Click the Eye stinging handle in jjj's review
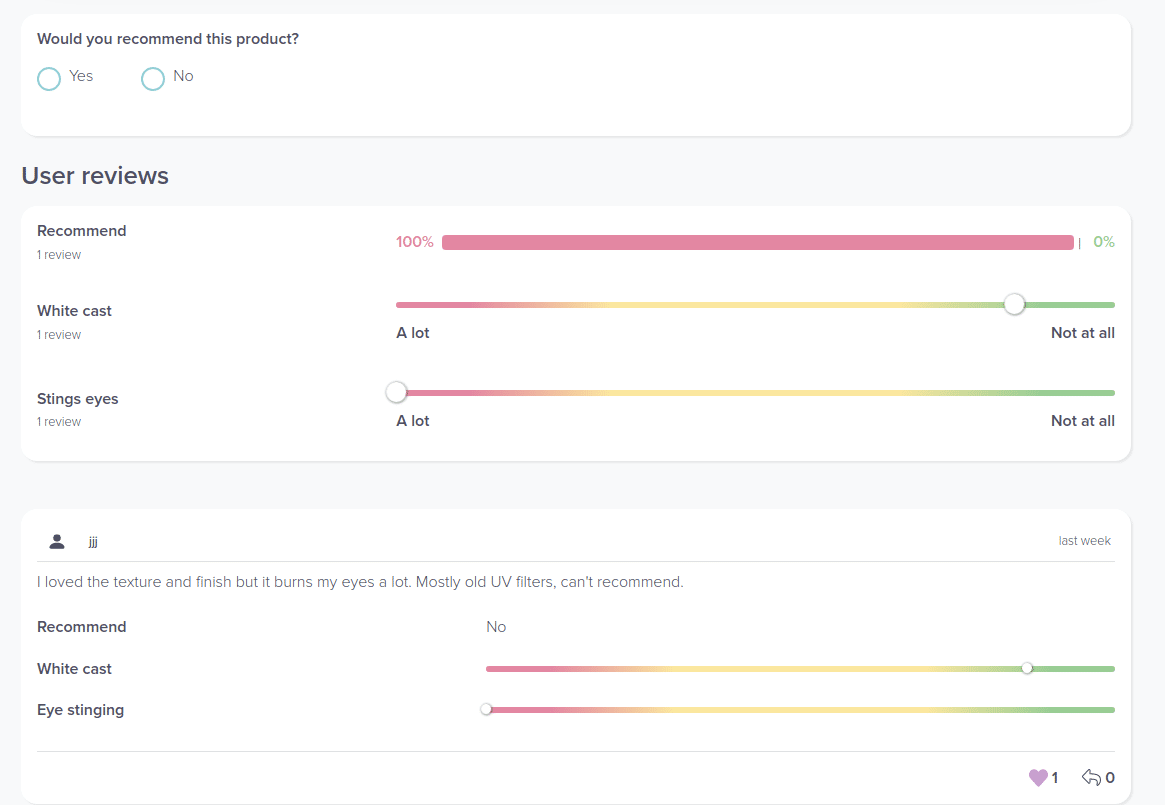The height and width of the screenshot is (805, 1165). click(486, 709)
